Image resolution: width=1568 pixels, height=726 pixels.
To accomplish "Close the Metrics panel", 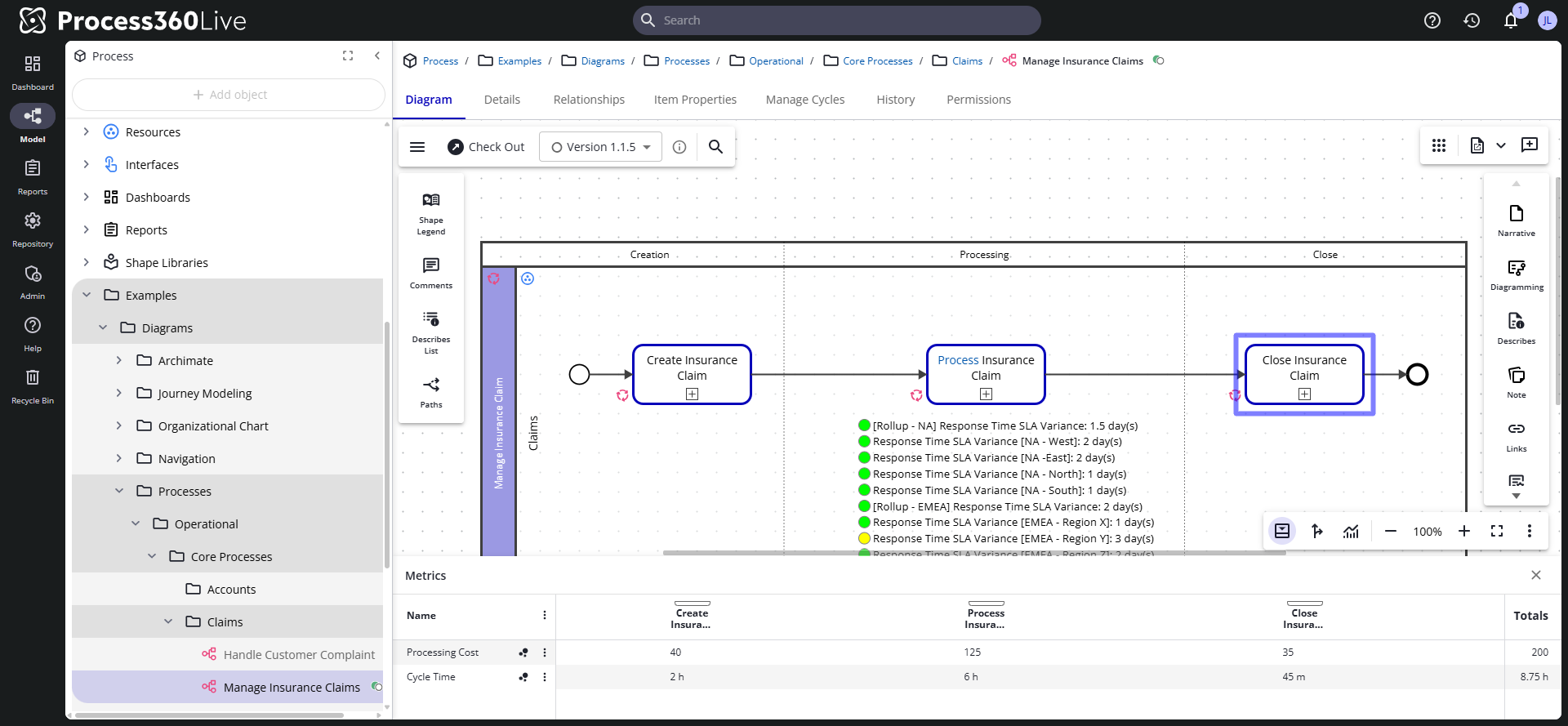I will 1536,575.
